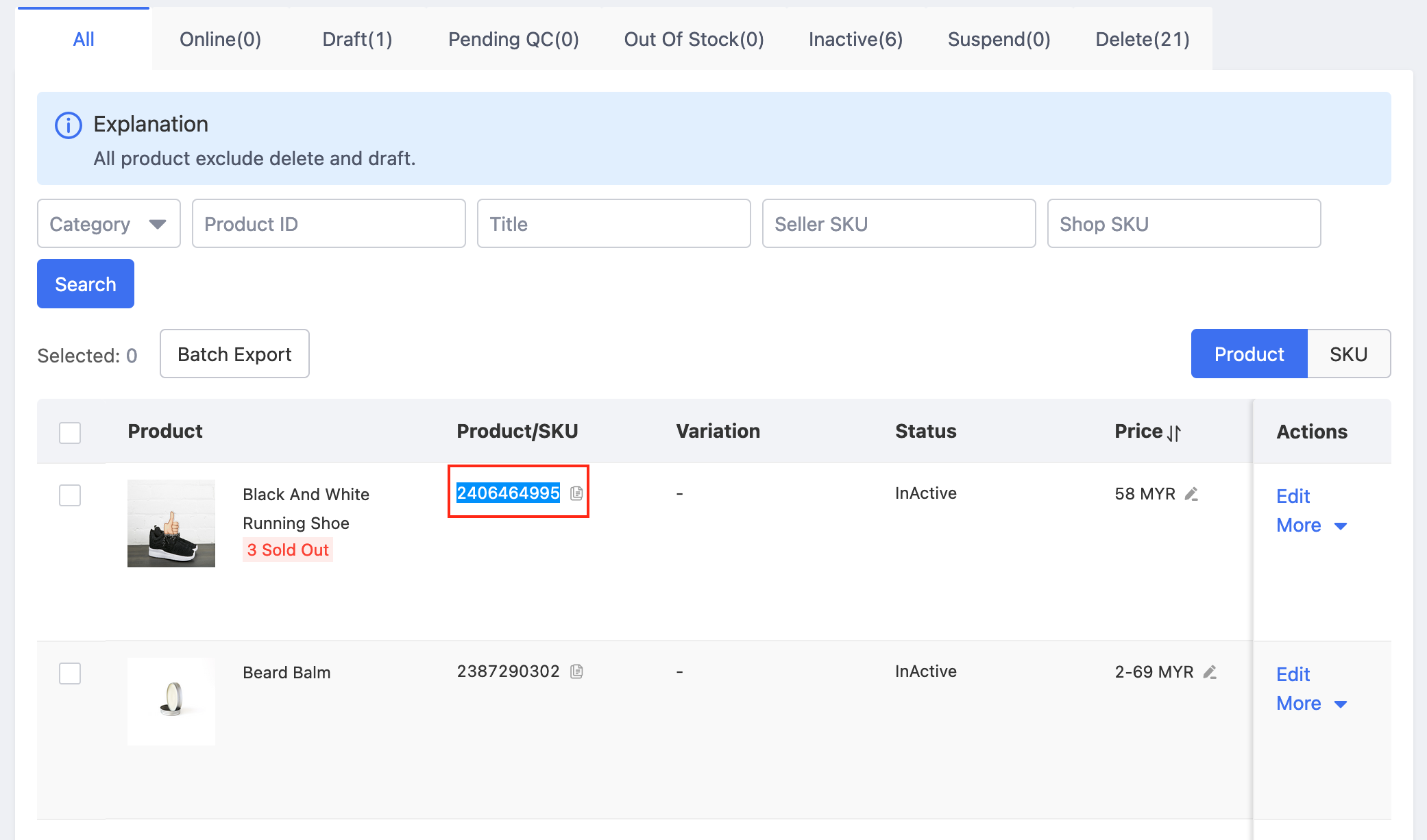Image resolution: width=1427 pixels, height=840 pixels.
Task: Open the Delete(21) tab
Action: 1142,39
